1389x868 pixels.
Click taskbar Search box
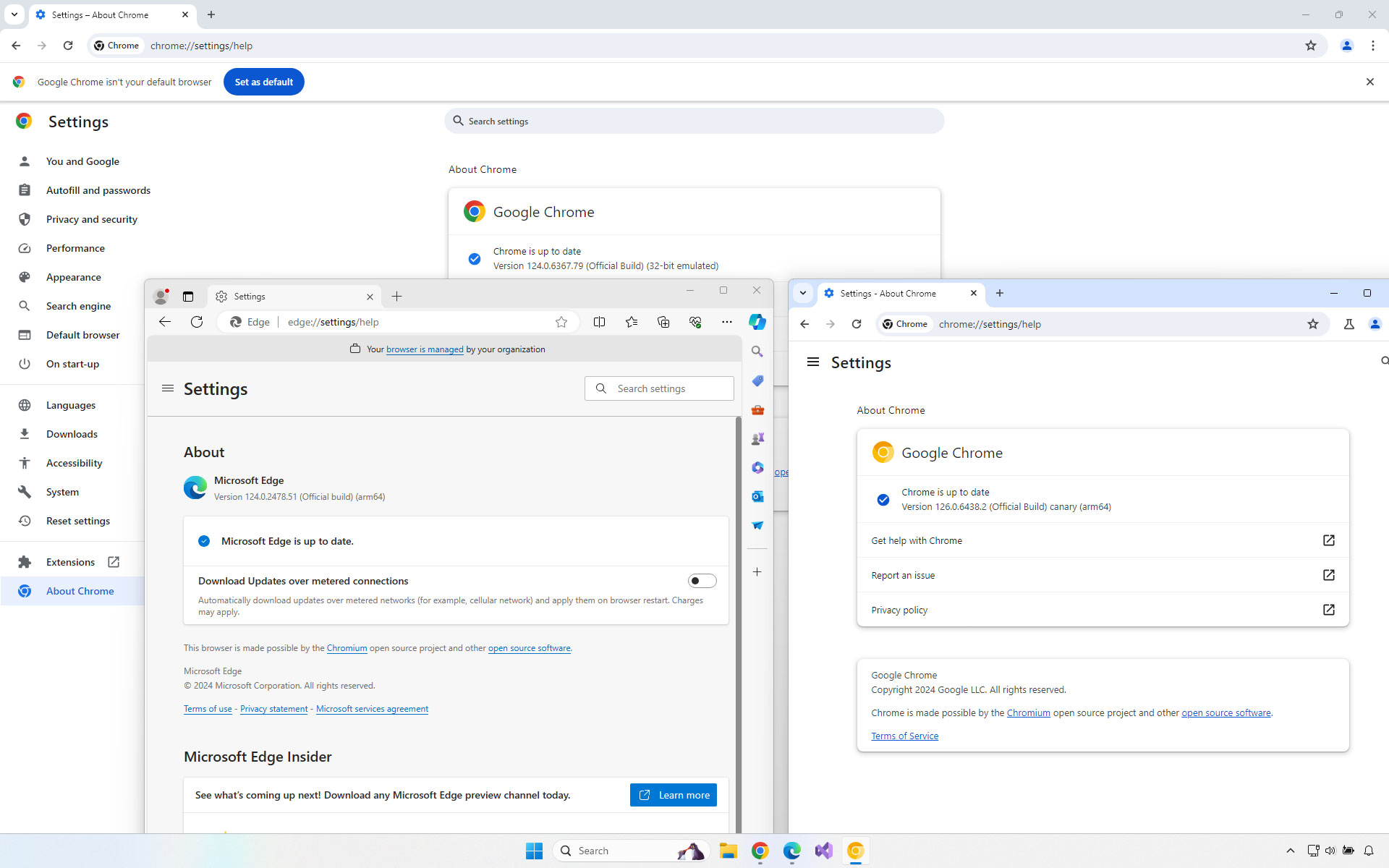click(x=632, y=851)
